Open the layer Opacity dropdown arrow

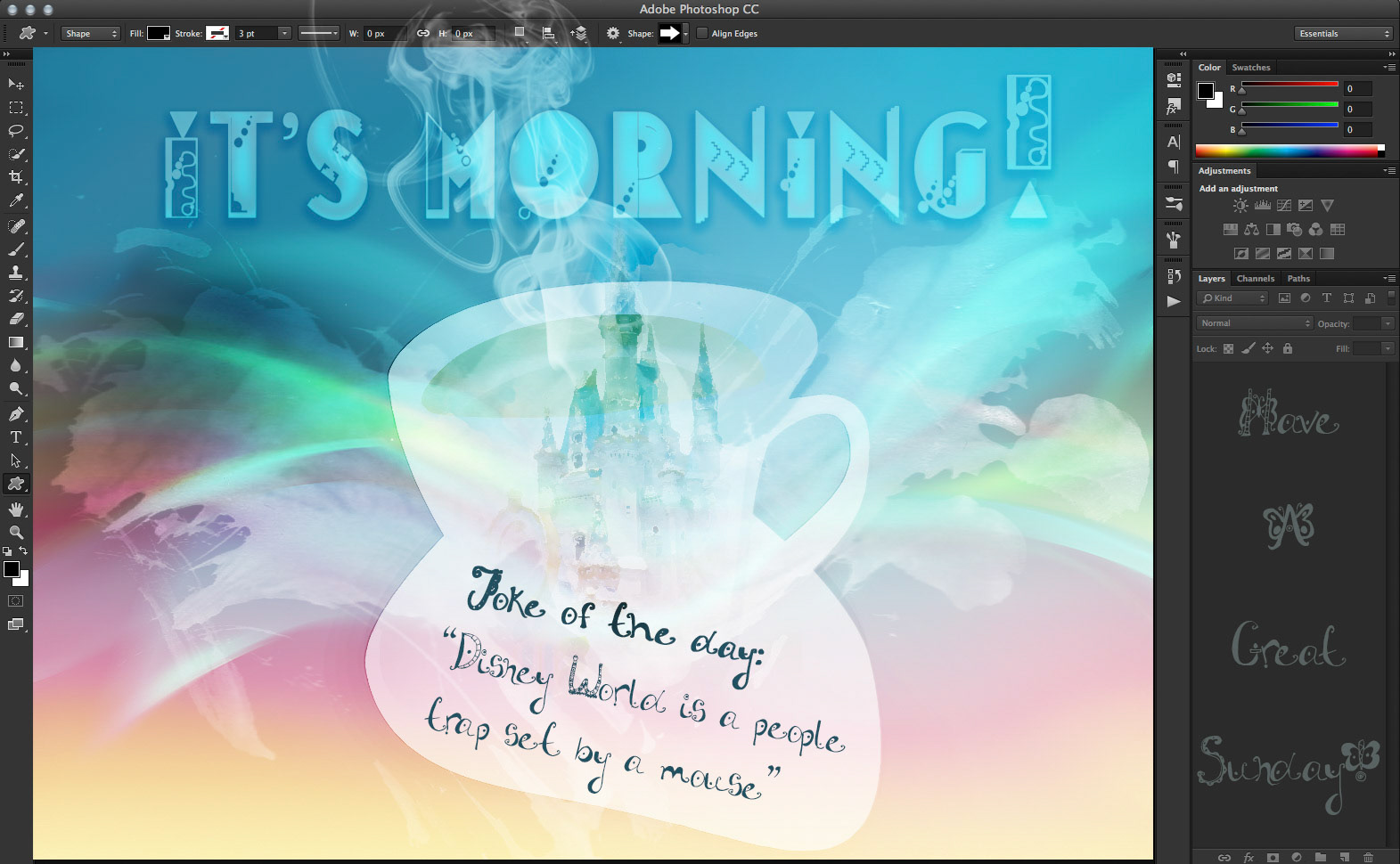pyautogui.click(x=1388, y=323)
